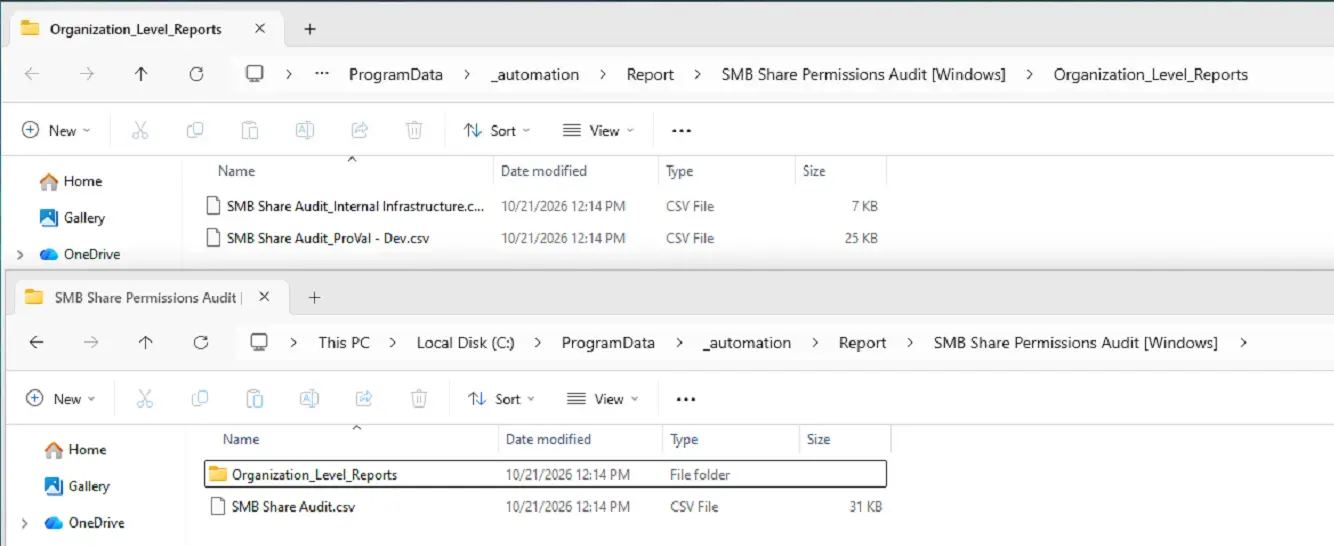The image size is (1334, 546).
Task: Click Delete trash icon in top window toolbar
Action: coord(414,131)
